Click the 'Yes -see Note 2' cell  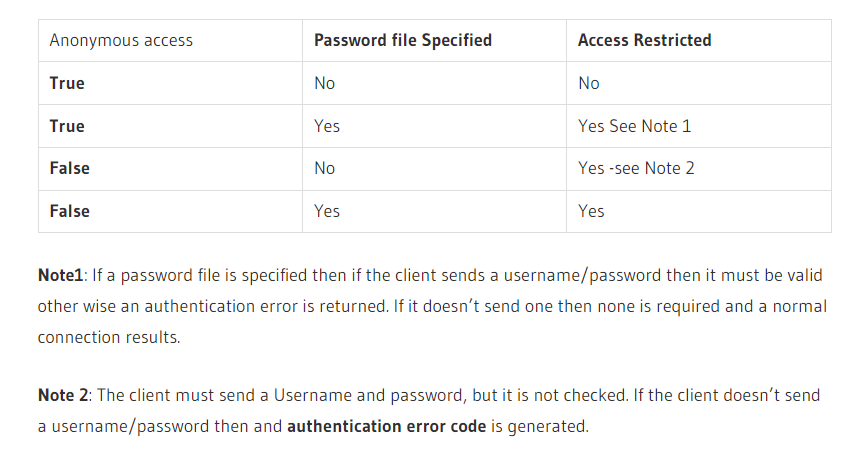[x=636, y=168]
